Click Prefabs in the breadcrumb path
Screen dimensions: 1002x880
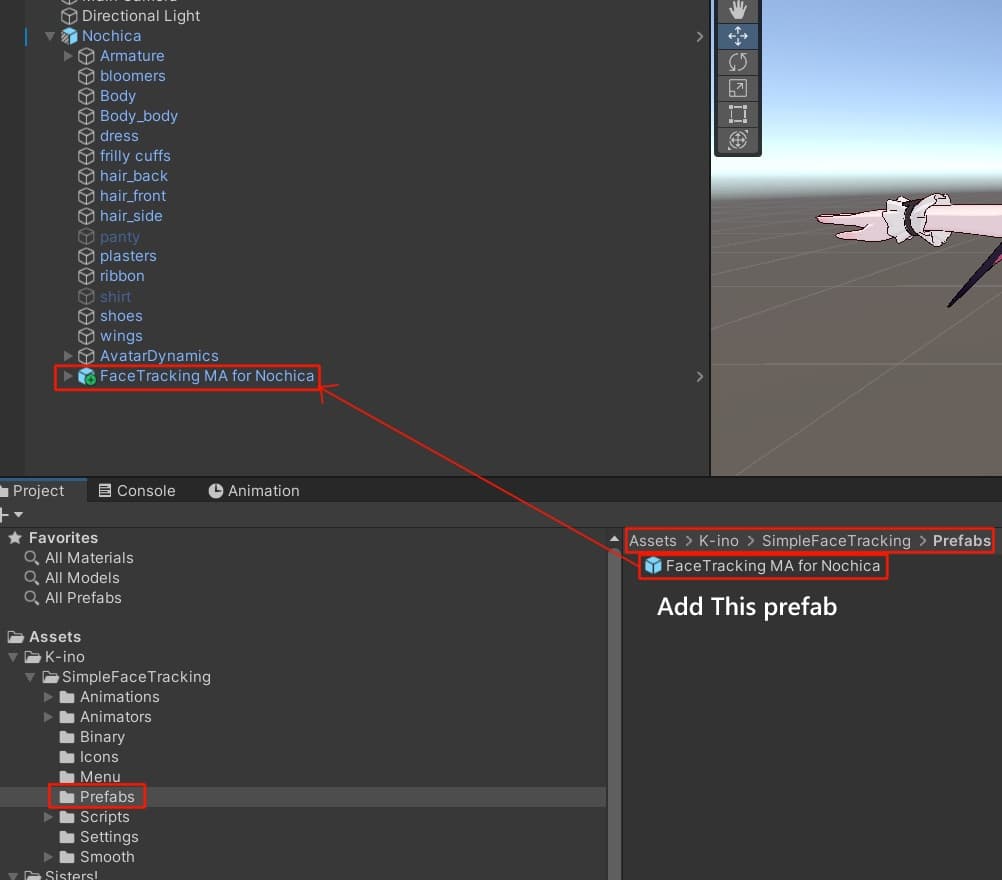(x=961, y=541)
